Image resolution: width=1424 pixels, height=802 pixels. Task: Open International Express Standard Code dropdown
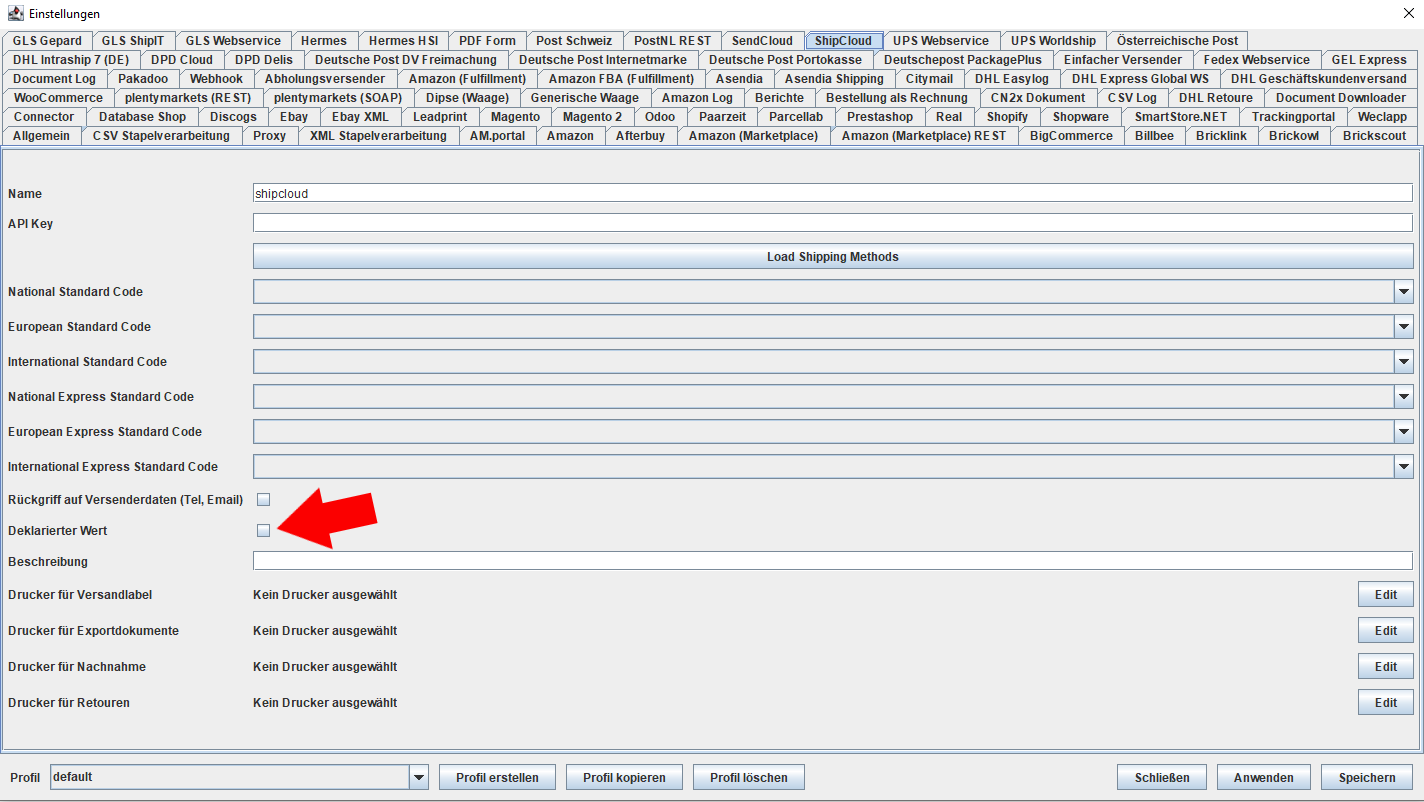tap(1404, 467)
